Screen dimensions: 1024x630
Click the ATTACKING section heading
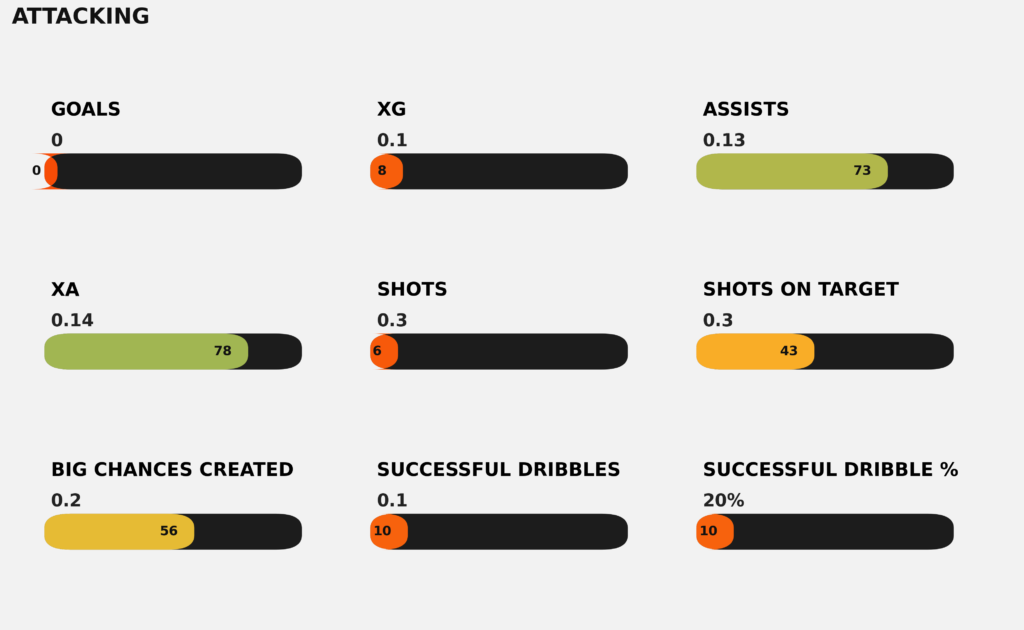pos(80,16)
